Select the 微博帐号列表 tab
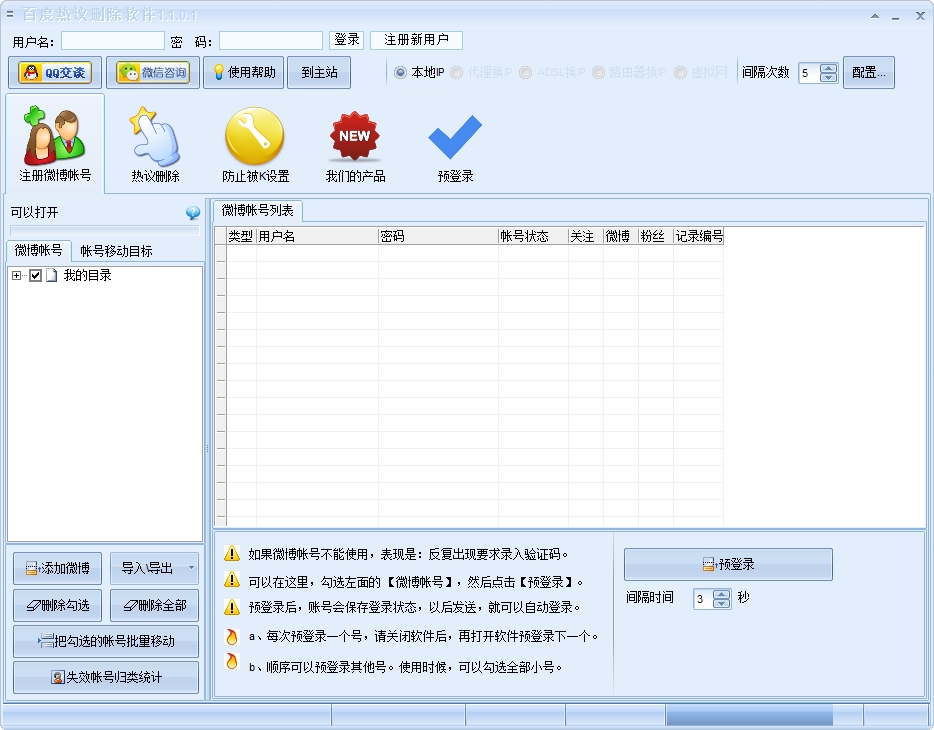 click(x=257, y=210)
